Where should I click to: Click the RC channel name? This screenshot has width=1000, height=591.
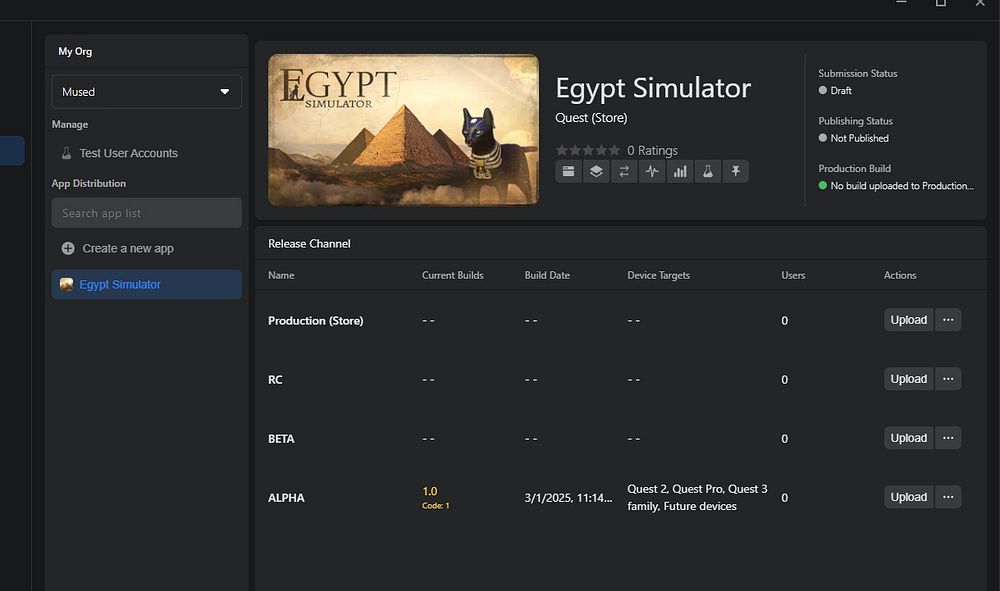point(275,380)
